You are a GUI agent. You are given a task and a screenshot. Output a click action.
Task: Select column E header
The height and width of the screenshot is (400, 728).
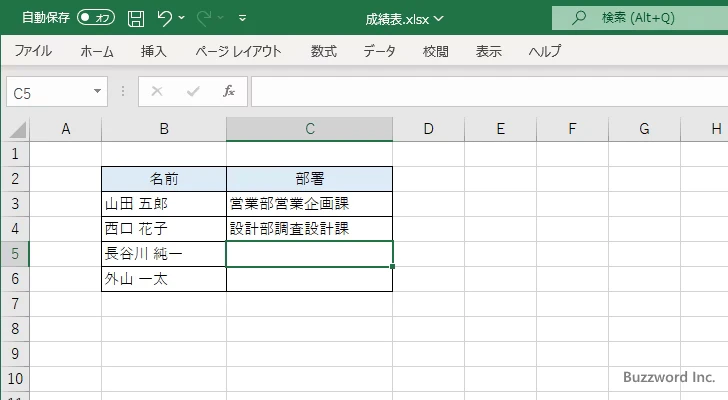(x=500, y=129)
